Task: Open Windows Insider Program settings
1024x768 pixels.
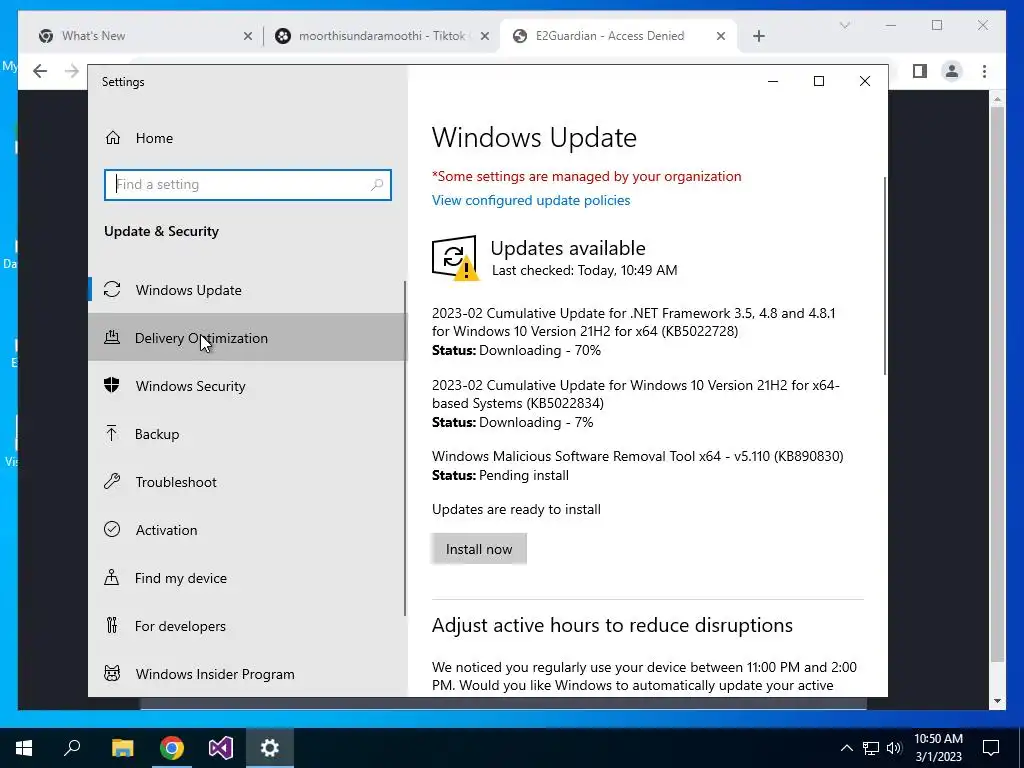Action: 247,673
